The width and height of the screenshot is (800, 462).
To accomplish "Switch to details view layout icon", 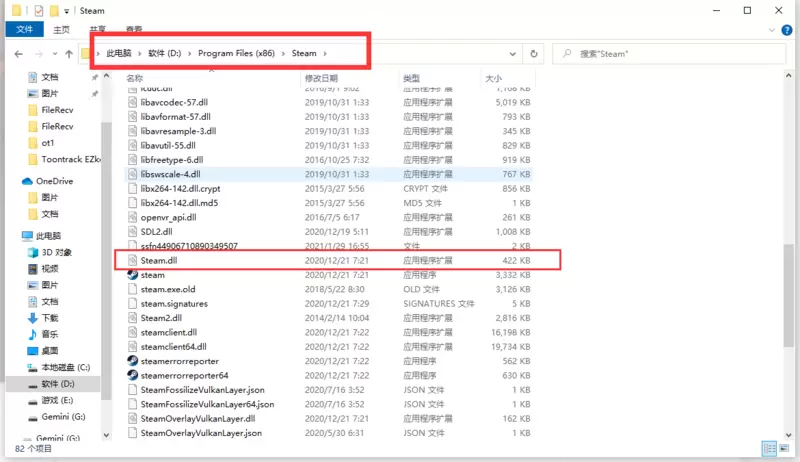I will tap(769, 448).
